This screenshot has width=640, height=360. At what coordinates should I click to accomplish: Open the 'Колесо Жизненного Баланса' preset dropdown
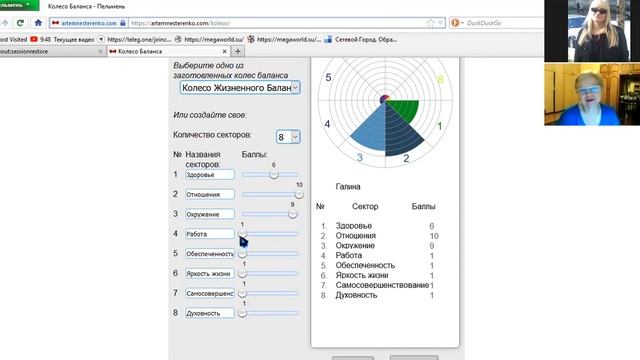[x=240, y=88]
